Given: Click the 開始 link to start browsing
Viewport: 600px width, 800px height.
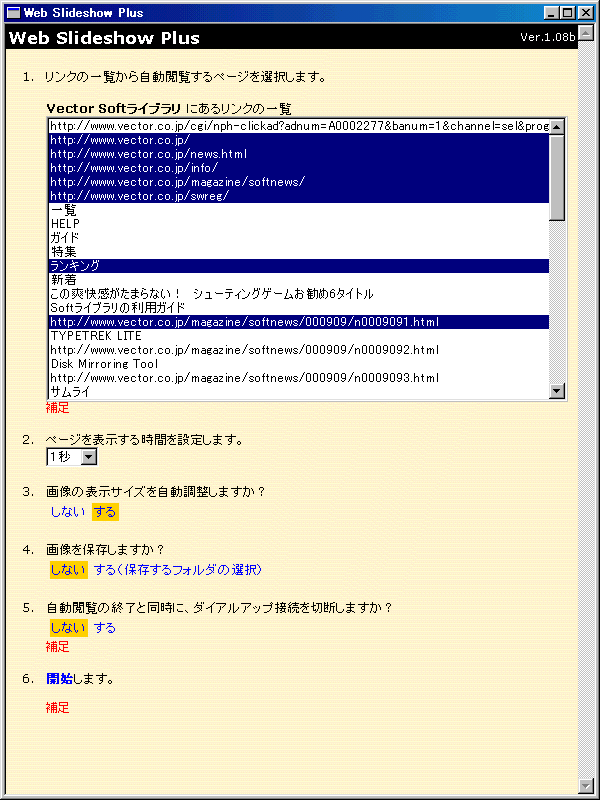Looking at the screenshot, I should tap(60, 679).
